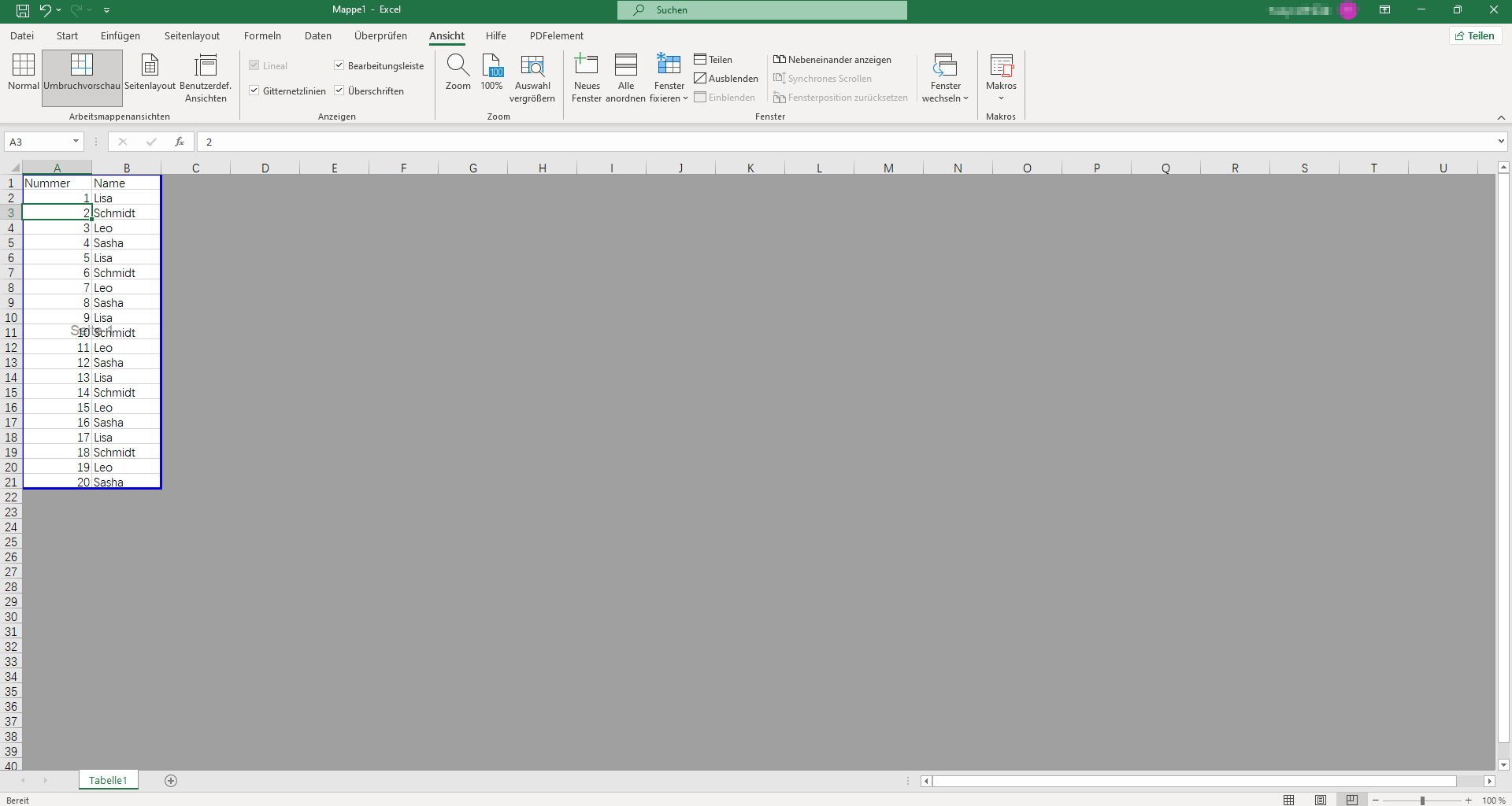Viewport: 1512px width, 806px height.
Task: Click in the formula bar input
Action: click(847, 142)
